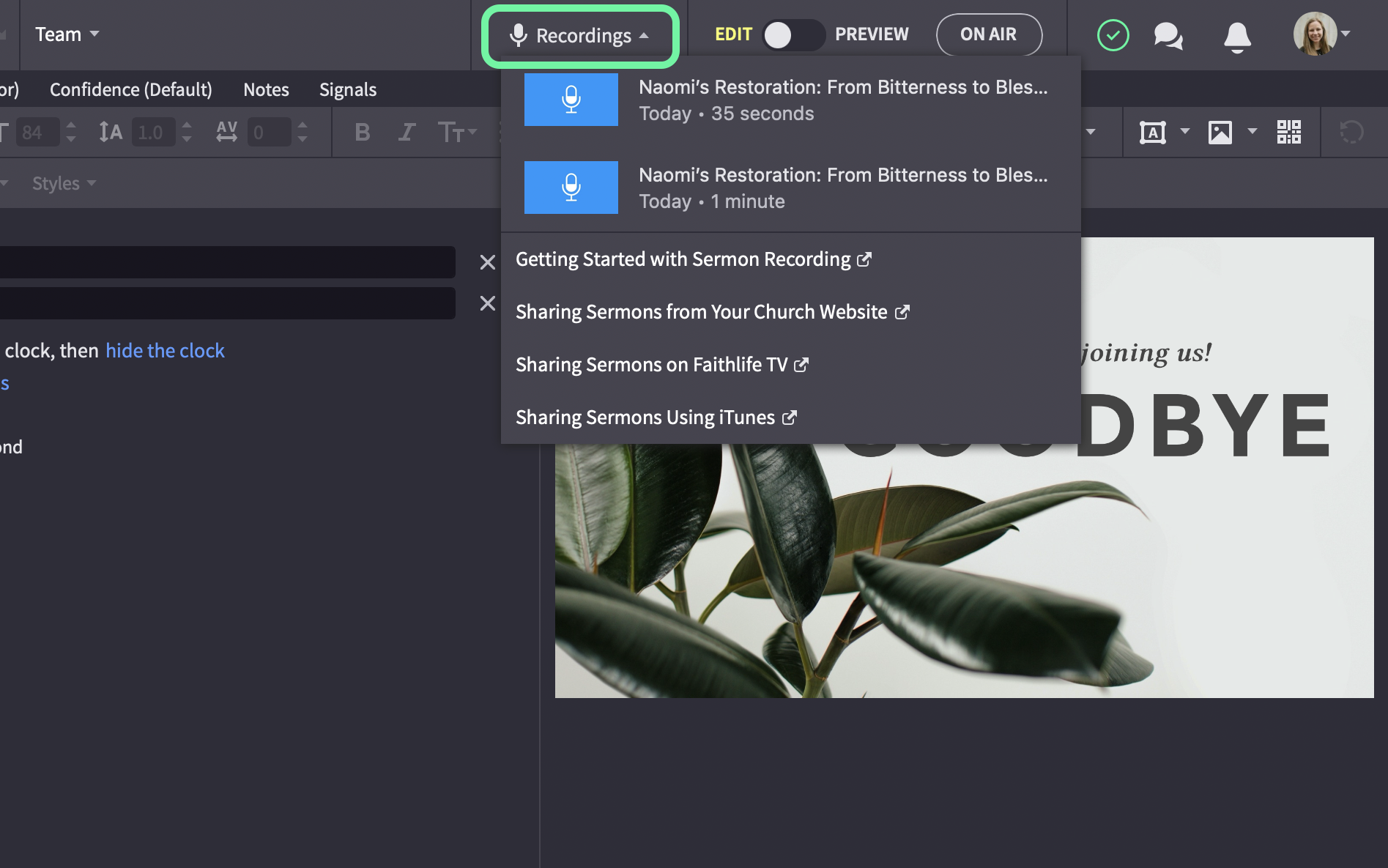Click the second dark input bar
This screenshot has height=868, width=1388.
[x=227, y=303]
